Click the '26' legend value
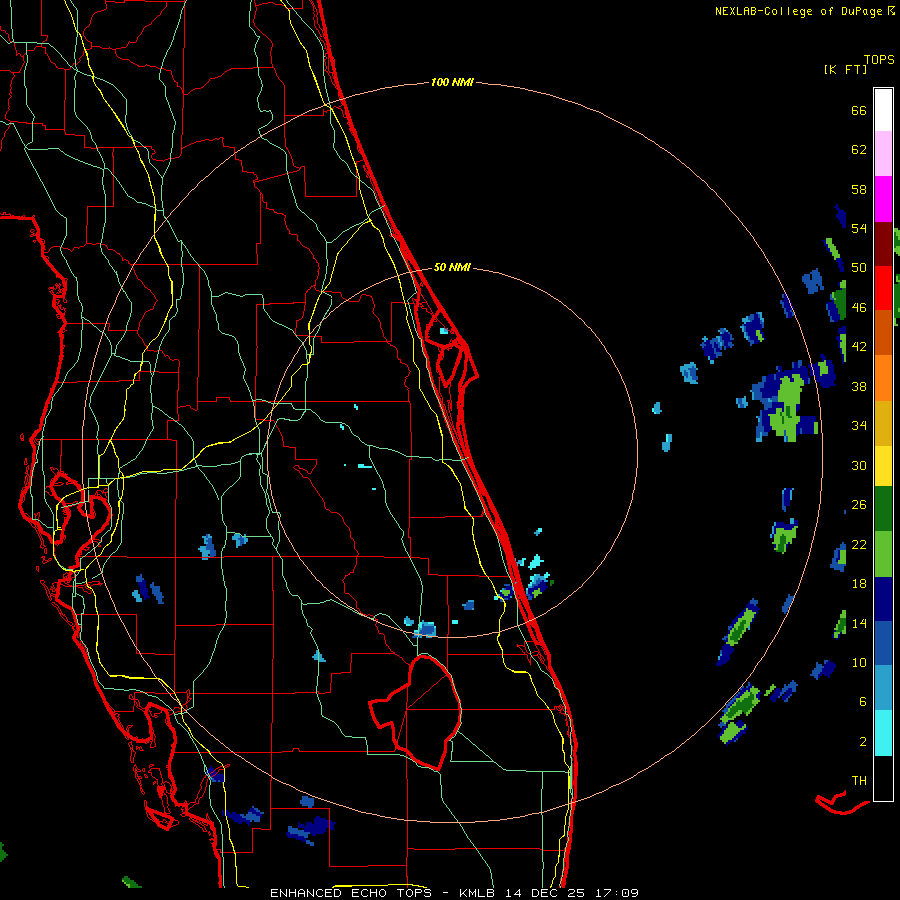The image size is (900, 900). click(859, 505)
